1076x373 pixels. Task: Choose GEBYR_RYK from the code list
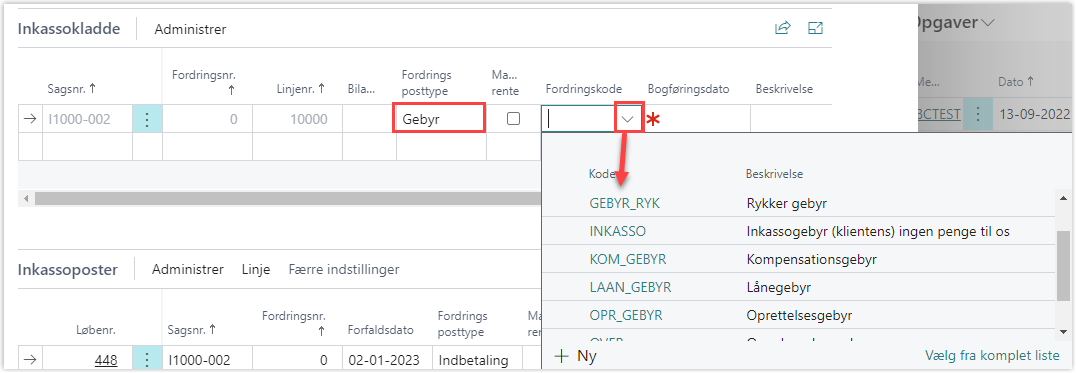tap(624, 203)
